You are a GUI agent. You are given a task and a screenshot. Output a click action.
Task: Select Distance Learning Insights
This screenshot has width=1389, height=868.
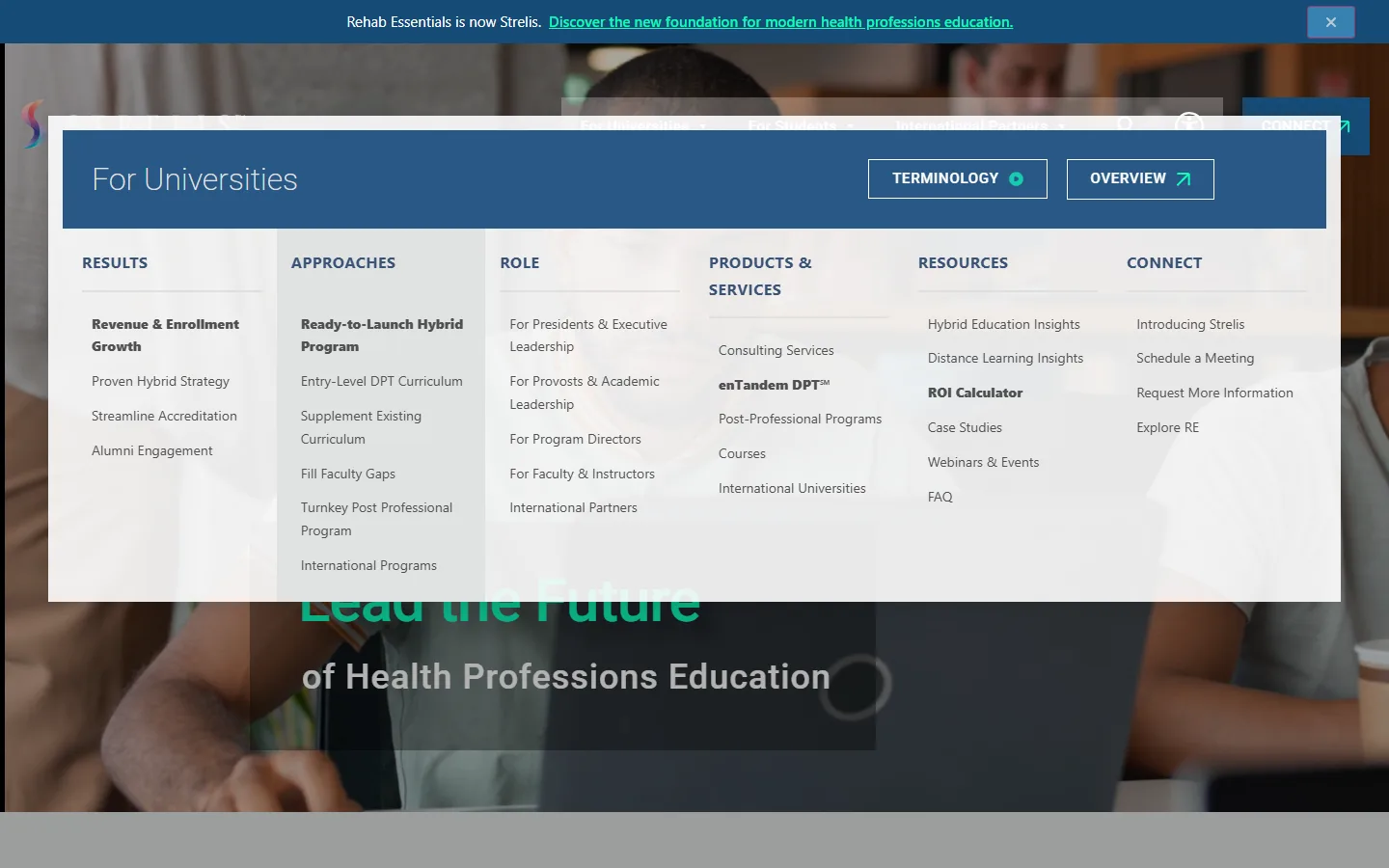click(1005, 358)
